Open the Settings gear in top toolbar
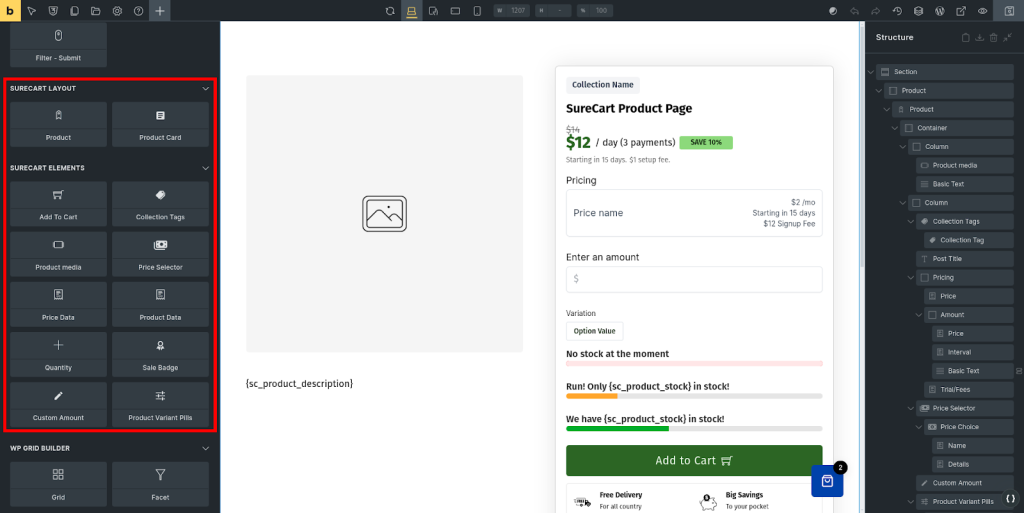 pos(117,11)
